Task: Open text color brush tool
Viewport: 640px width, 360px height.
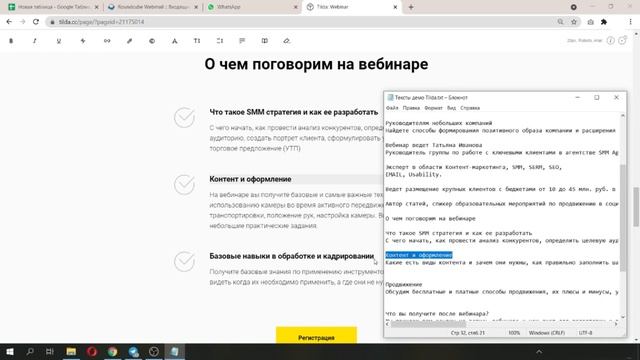Action: [129, 41]
